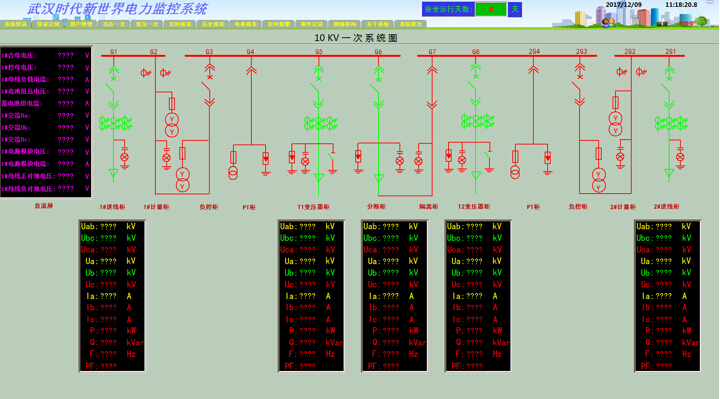720x399 pixels.
Task: Click the 2G1 green incoming breaker symbol
Action: click(x=666, y=90)
